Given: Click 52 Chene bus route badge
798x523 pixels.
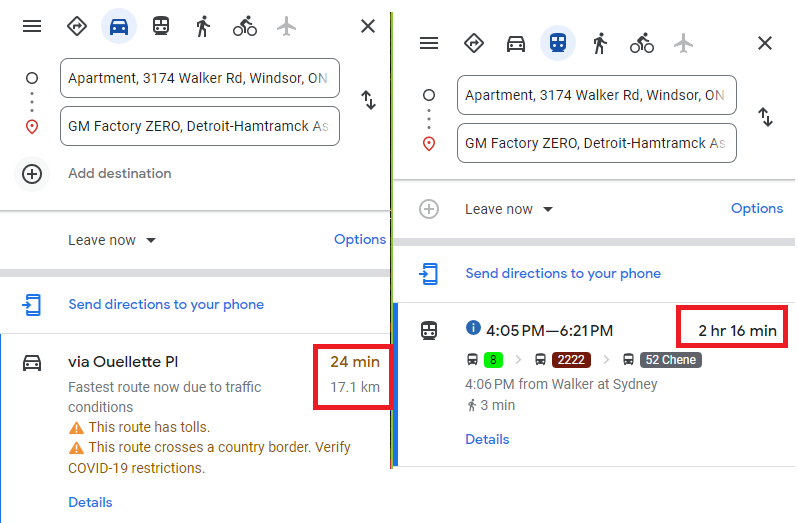Looking at the screenshot, I should (x=671, y=360).
